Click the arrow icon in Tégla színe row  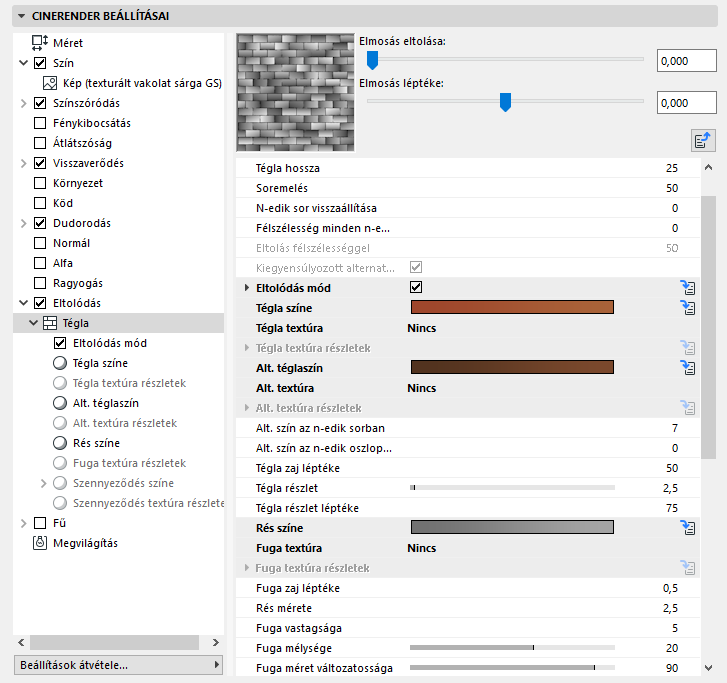coord(687,308)
